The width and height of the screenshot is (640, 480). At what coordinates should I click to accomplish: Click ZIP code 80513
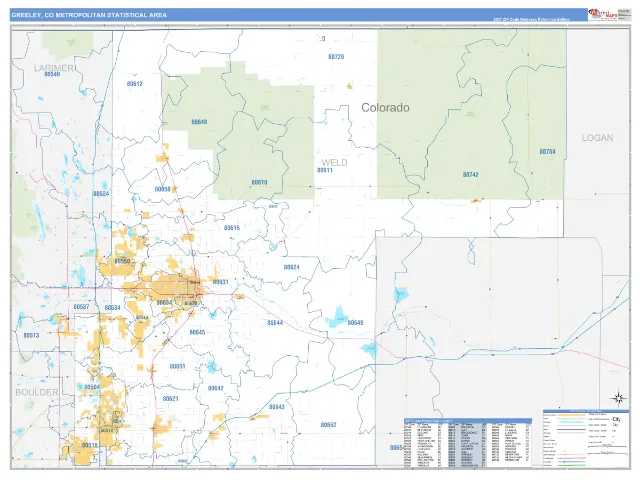point(31,336)
